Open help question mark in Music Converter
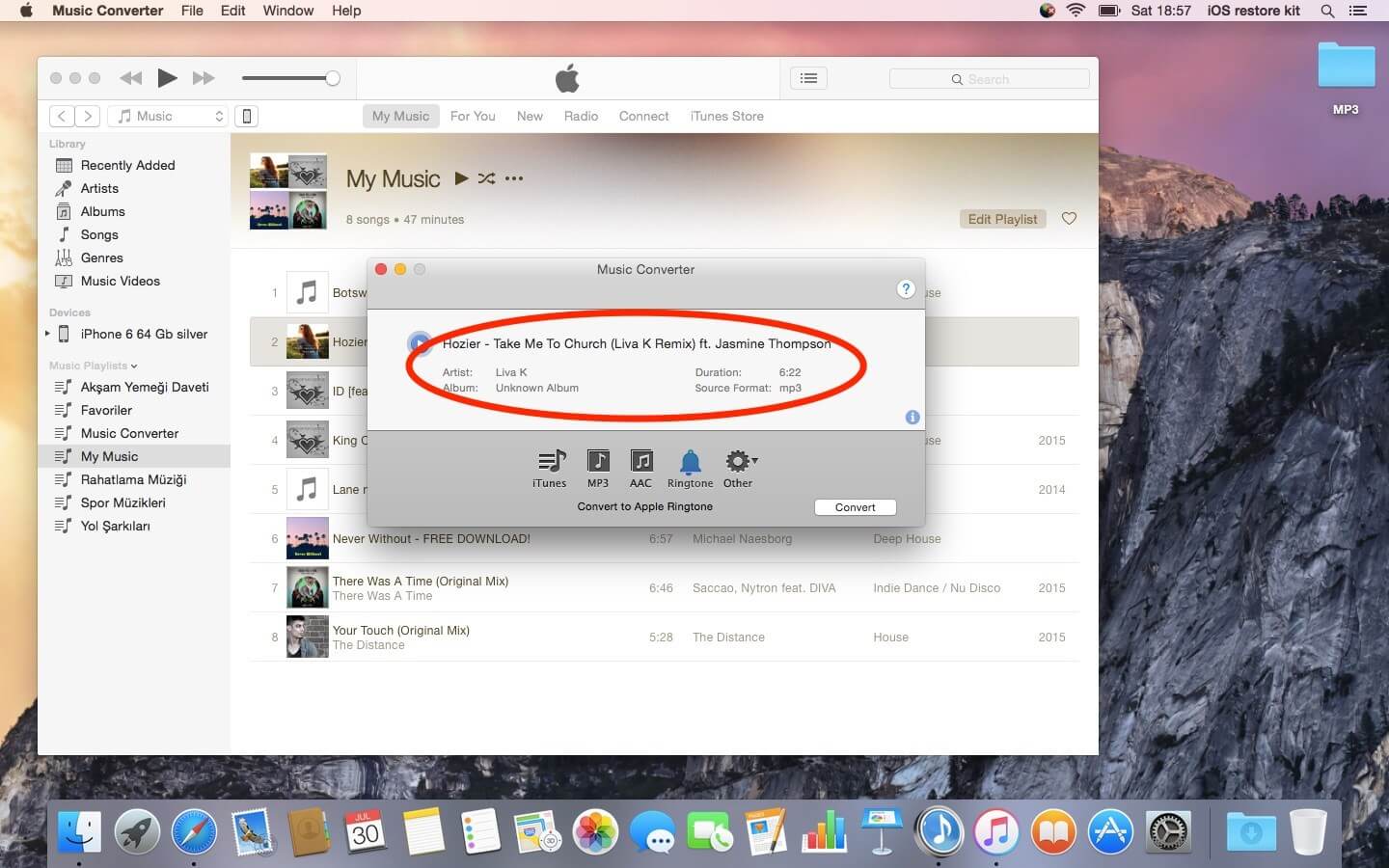The width and height of the screenshot is (1389, 868). tap(906, 288)
